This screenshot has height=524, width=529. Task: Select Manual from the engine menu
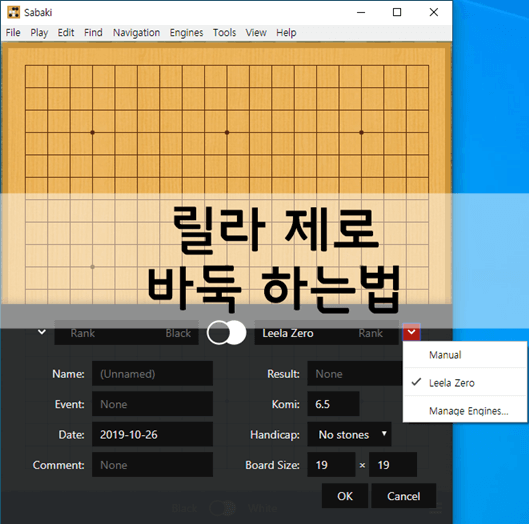(x=465, y=355)
